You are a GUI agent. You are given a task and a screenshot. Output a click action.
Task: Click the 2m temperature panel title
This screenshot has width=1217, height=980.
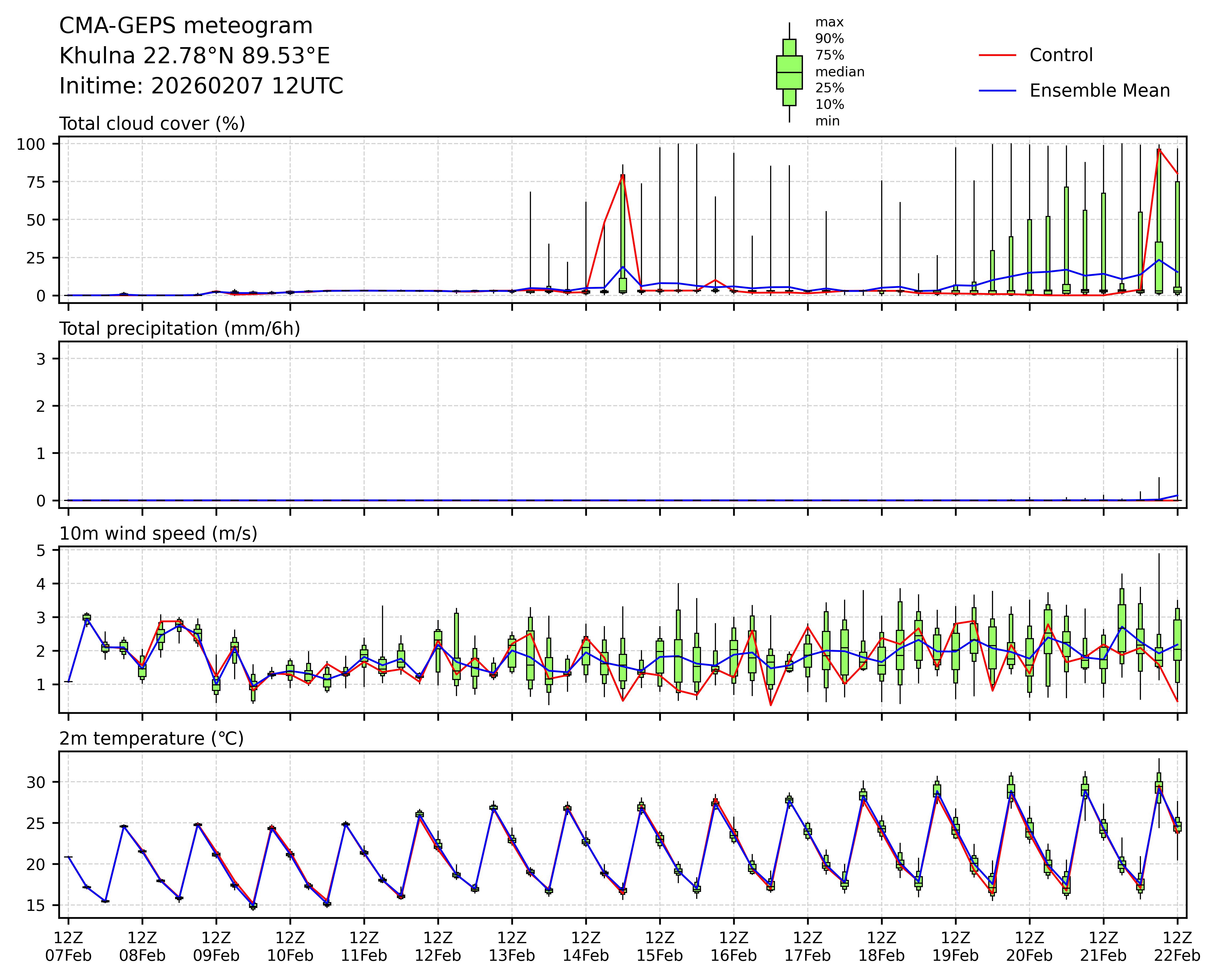pyautogui.click(x=151, y=738)
